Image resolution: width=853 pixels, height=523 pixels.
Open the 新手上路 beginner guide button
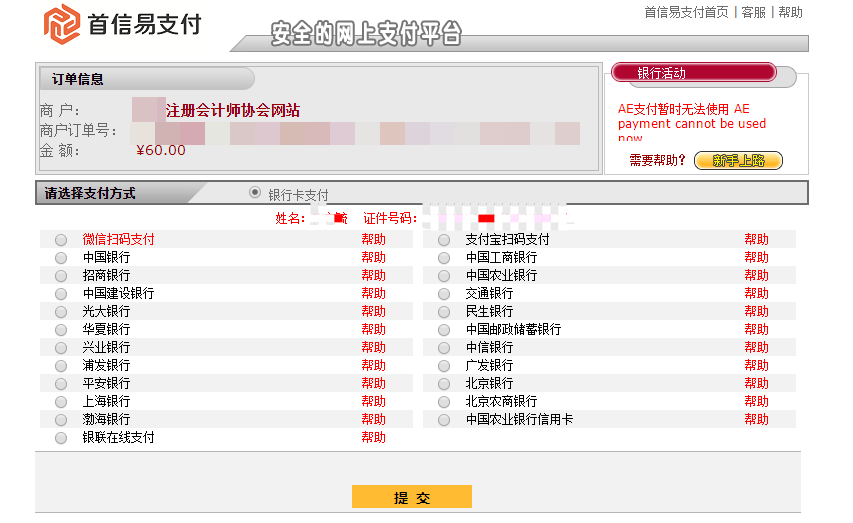(738, 161)
